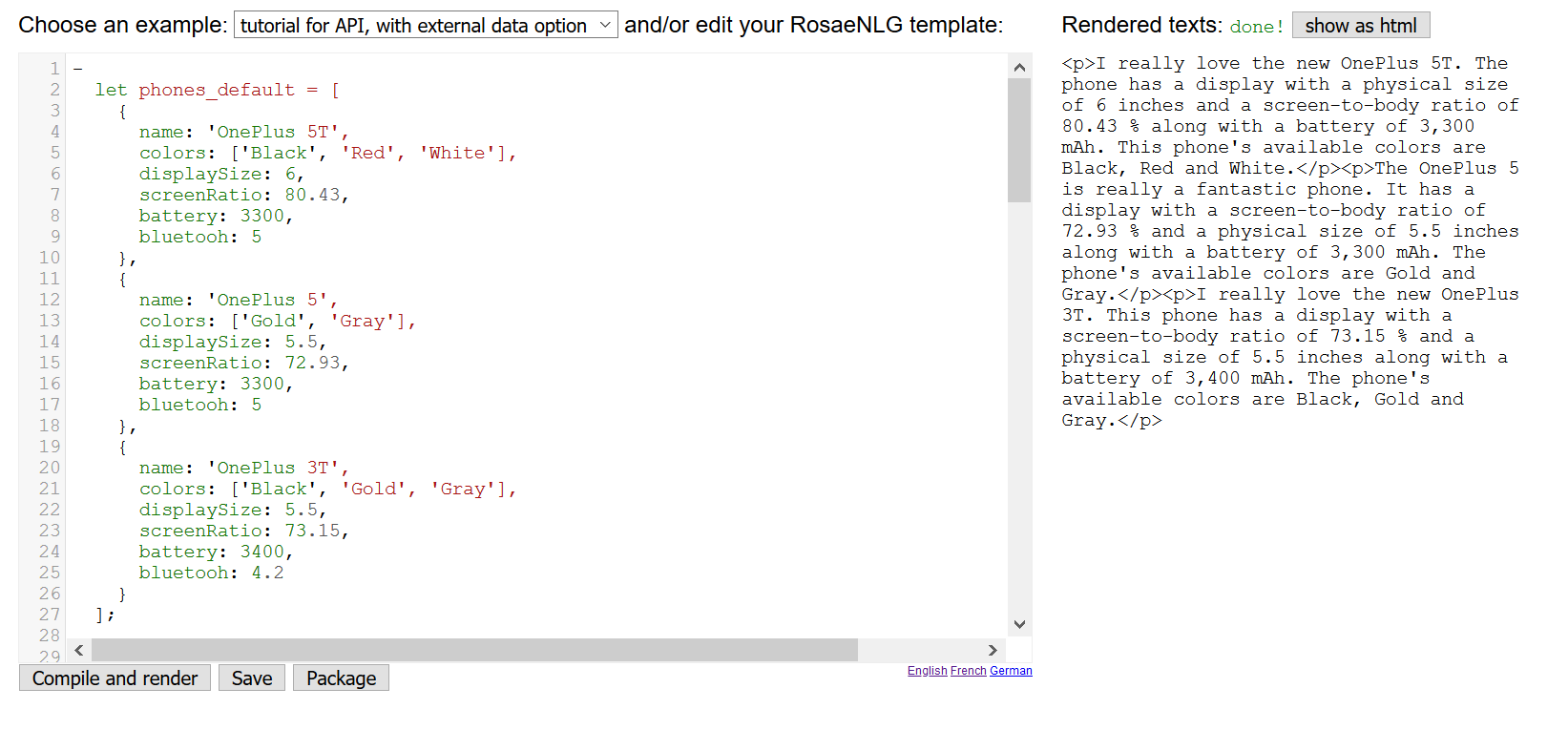Click the vertical scrollbar thumb in editor
The width and height of the screenshot is (1568, 751).
[x=1019, y=140]
